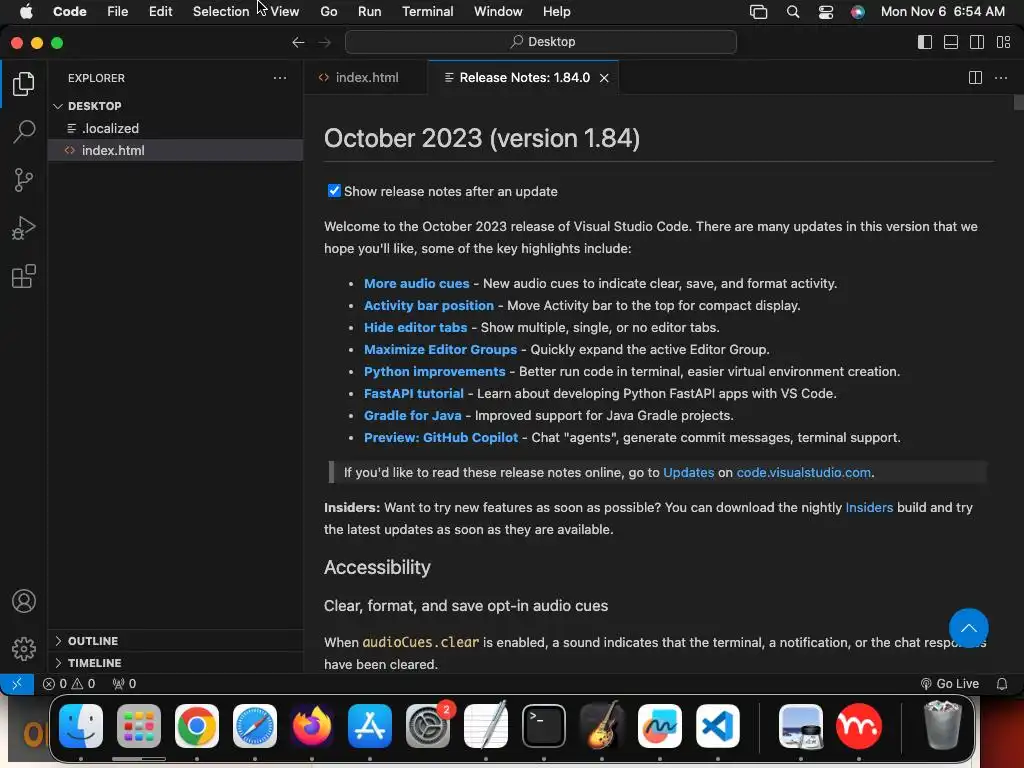Select index.html in the Explorer tree
The width and height of the screenshot is (1024, 768).
tap(175, 150)
